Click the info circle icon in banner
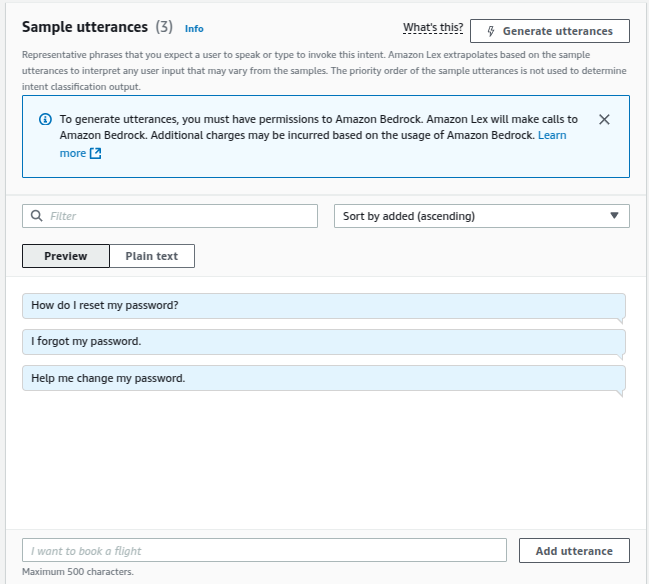Screen dimensions: 649x584 [45, 120]
